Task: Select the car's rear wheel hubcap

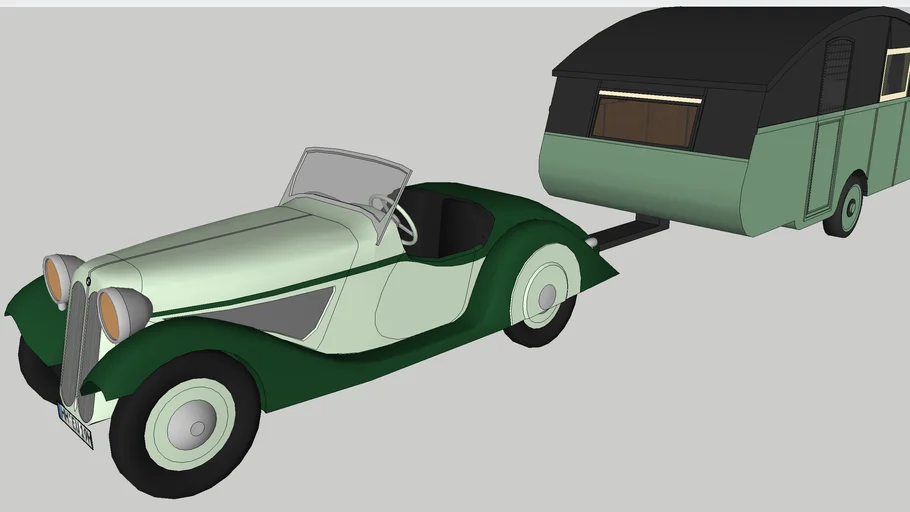Action: 546,297
